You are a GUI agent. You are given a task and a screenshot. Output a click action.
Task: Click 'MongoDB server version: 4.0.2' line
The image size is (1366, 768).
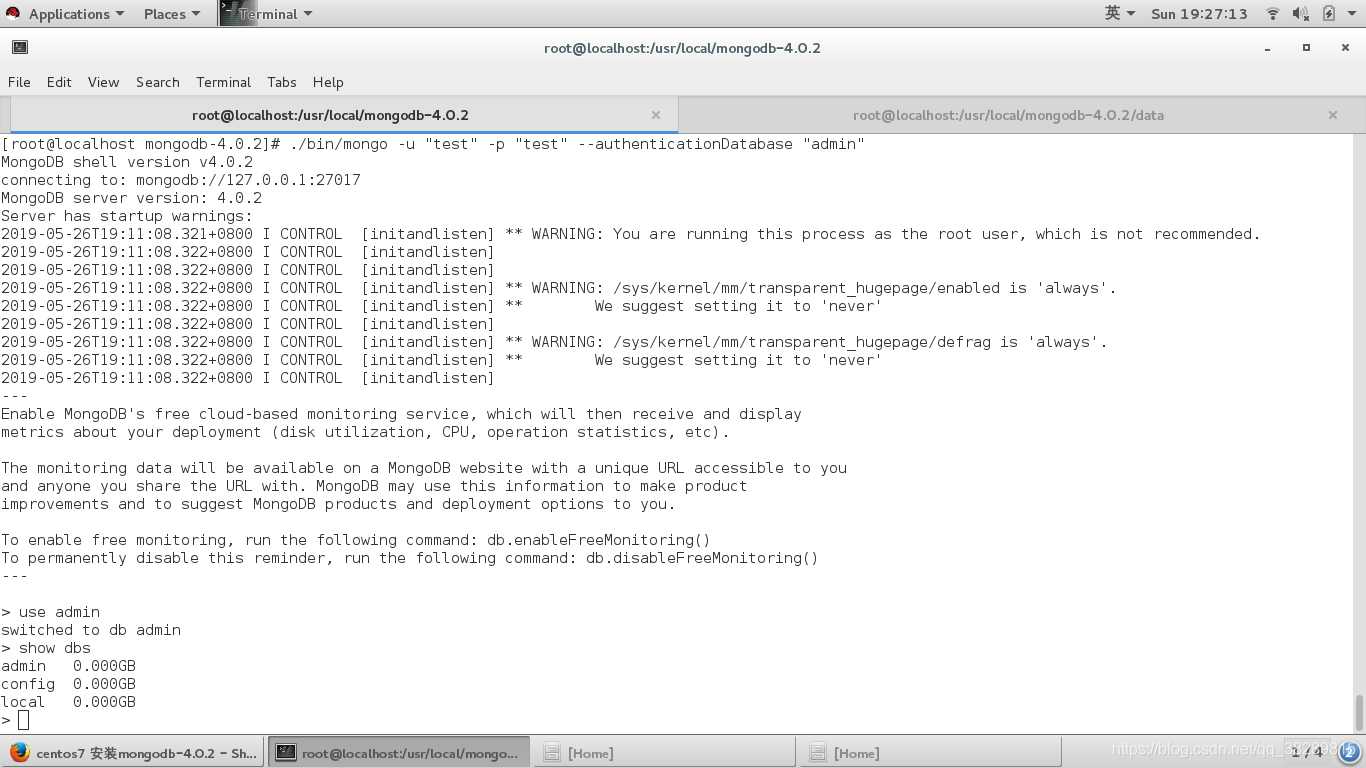click(x=131, y=198)
